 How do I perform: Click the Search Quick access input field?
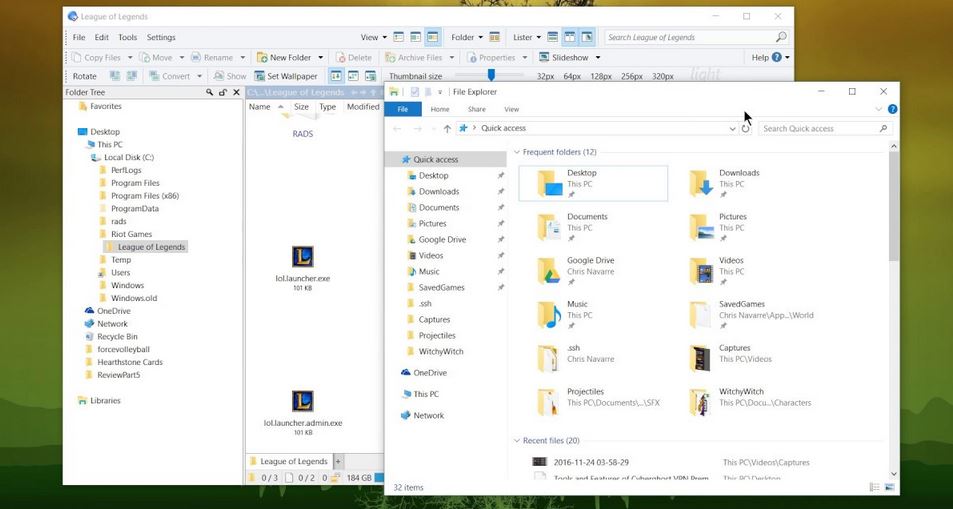point(817,128)
